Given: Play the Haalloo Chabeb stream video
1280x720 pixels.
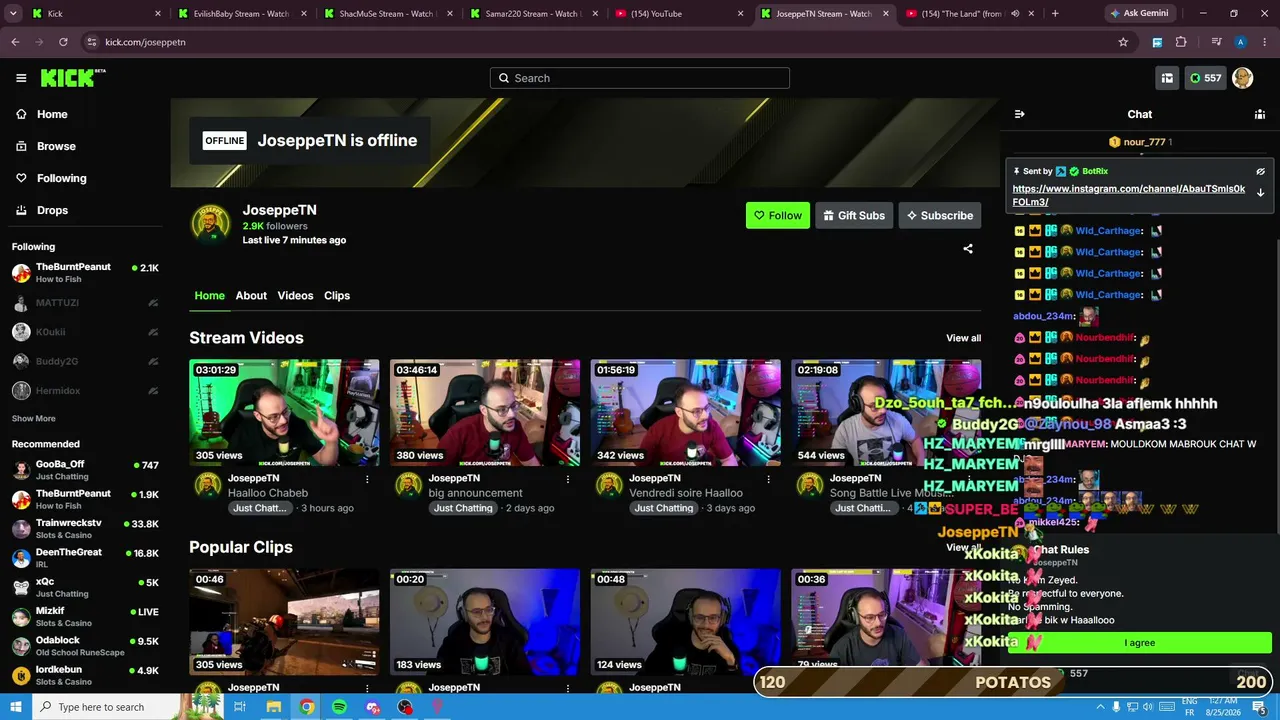Looking at the screenshot, I should pos(284,413).
